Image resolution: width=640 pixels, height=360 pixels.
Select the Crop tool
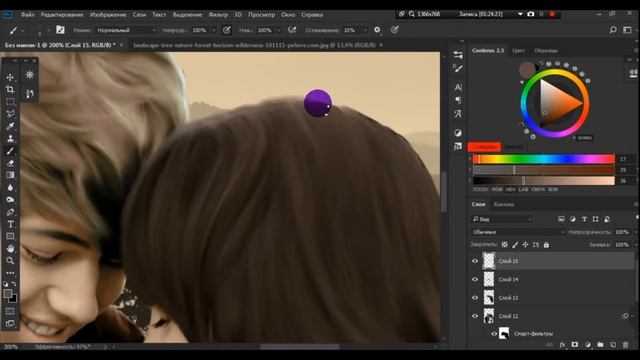[10, 89]
